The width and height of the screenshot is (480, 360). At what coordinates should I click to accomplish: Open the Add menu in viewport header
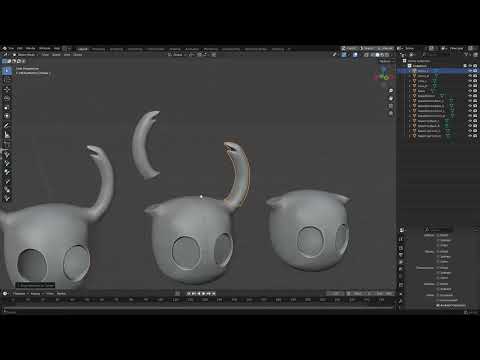(67, 55)
